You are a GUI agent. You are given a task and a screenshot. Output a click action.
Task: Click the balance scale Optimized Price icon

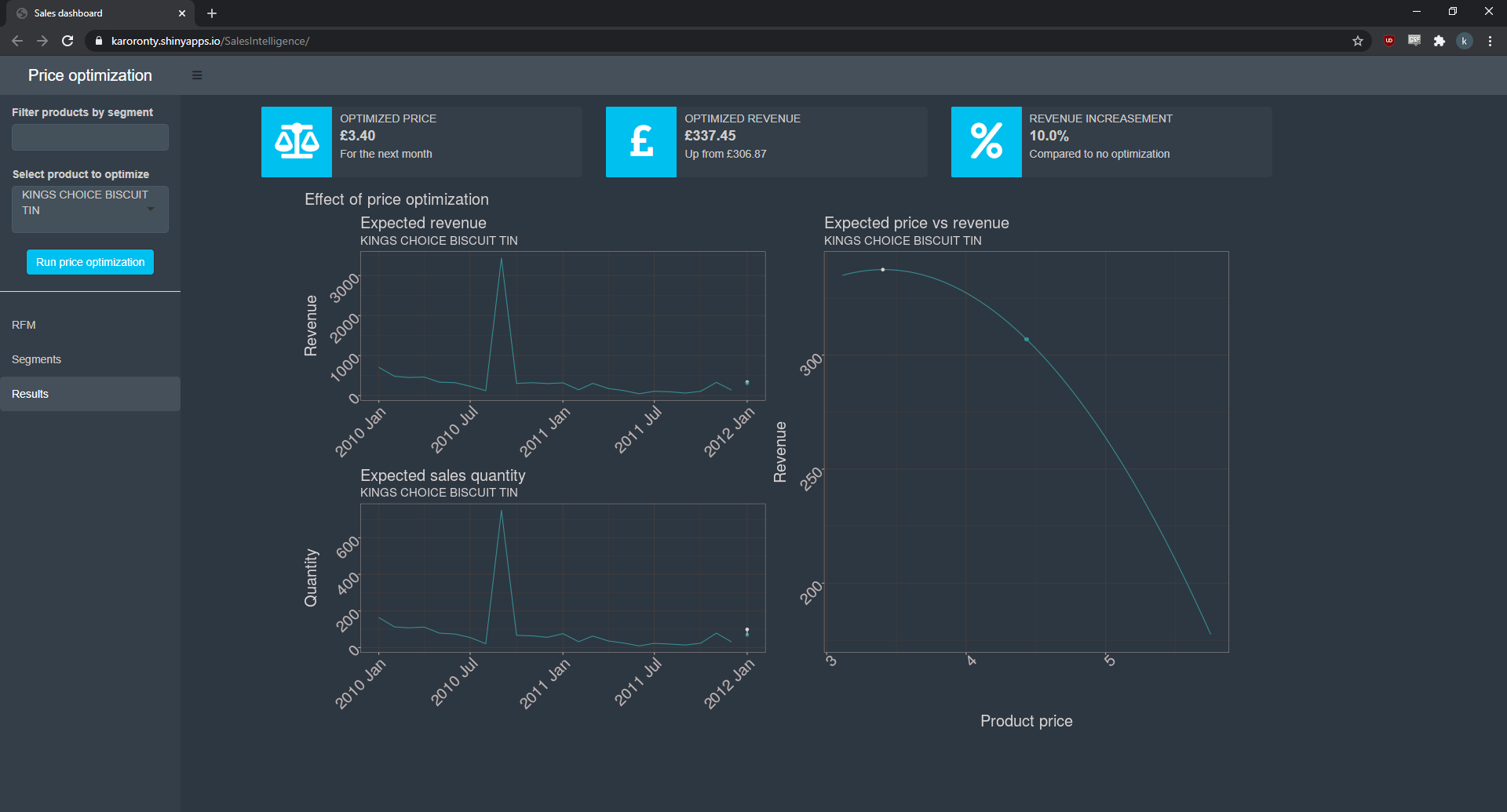(297, 142)
